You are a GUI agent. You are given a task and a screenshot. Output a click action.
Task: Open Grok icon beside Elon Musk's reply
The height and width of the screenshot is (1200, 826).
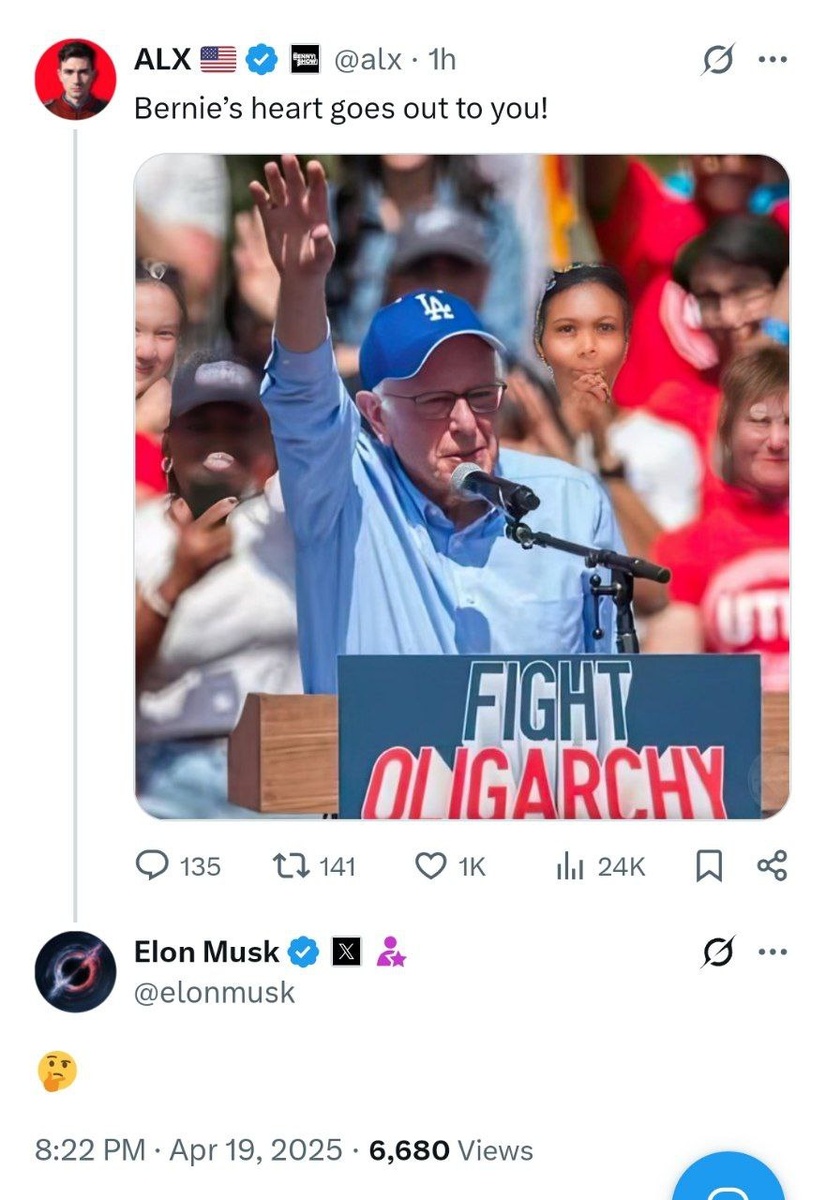pos(716,952)
